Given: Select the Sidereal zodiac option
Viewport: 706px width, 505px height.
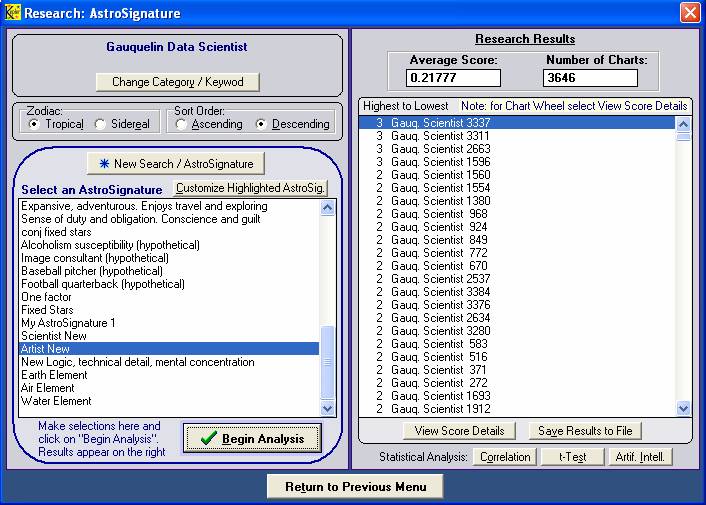Looking at the screenshot, I should coord(100,124).
